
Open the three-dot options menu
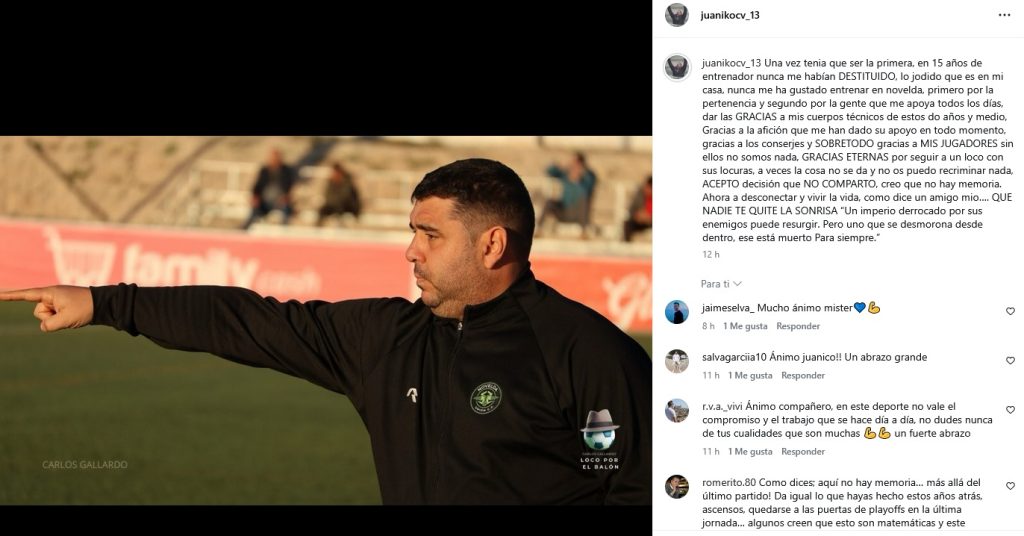tap(1004, 15)
